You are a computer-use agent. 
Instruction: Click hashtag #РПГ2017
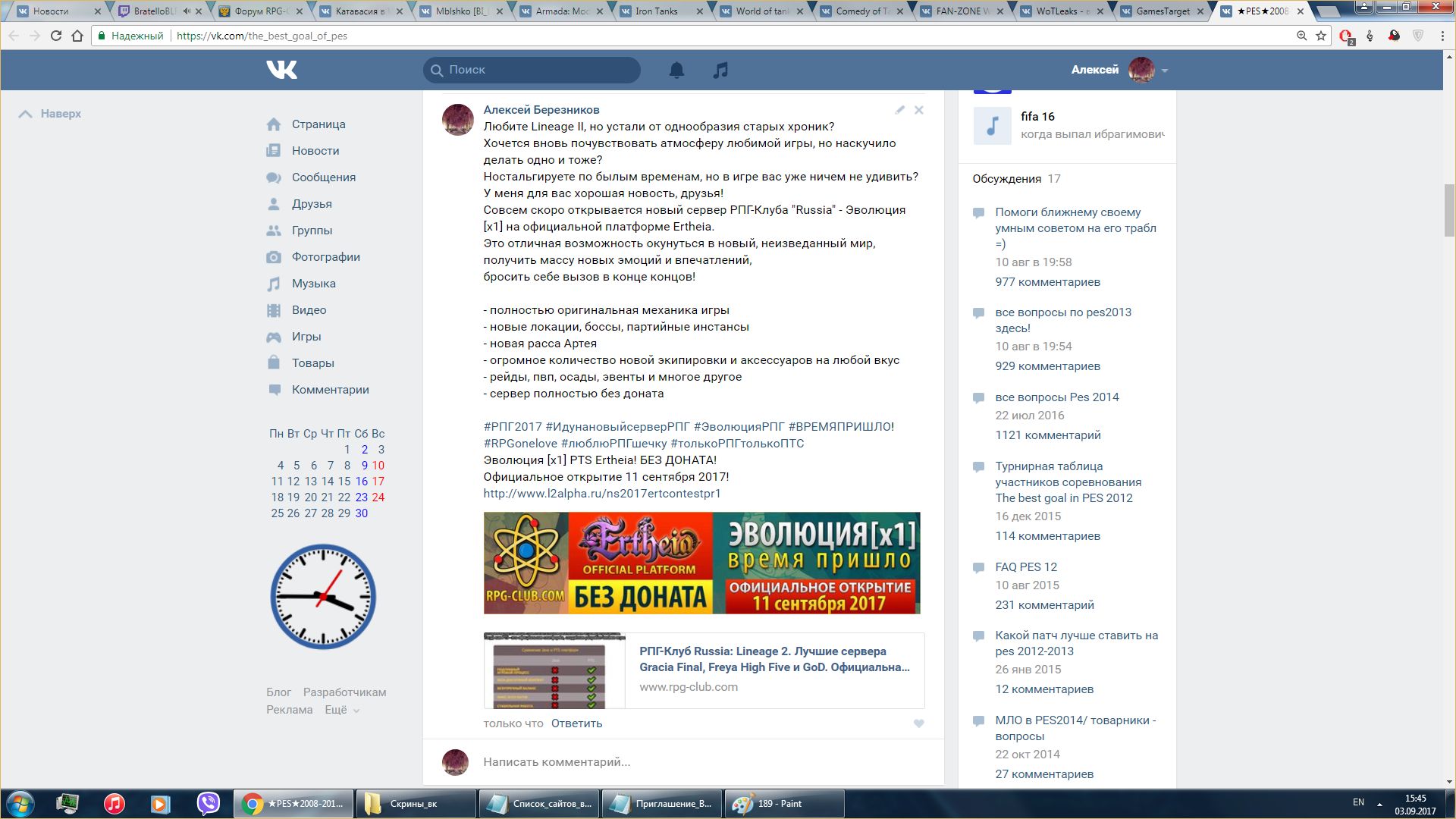pos(513,427)
